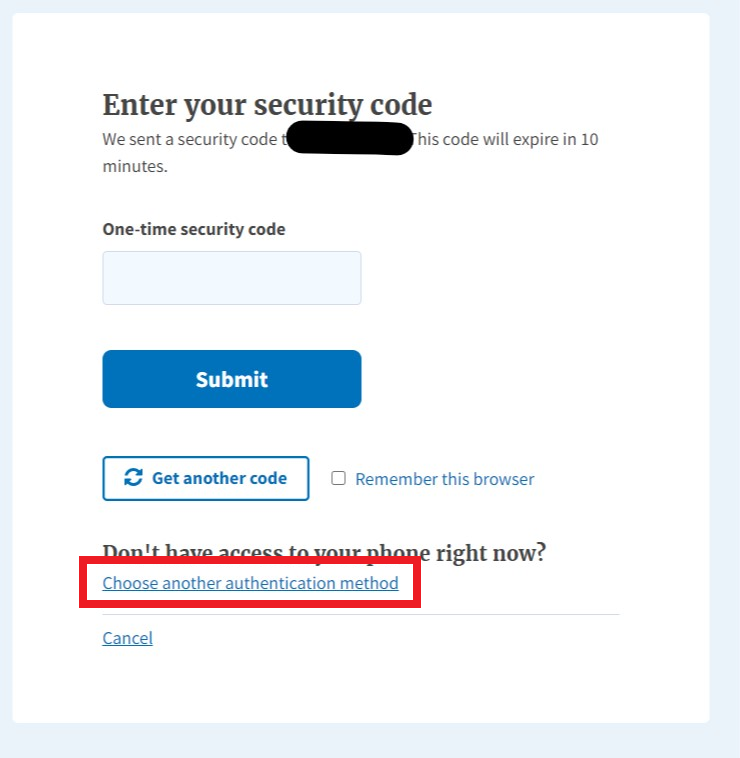
Task: Click the Cancel link
Action: [127, 638]
